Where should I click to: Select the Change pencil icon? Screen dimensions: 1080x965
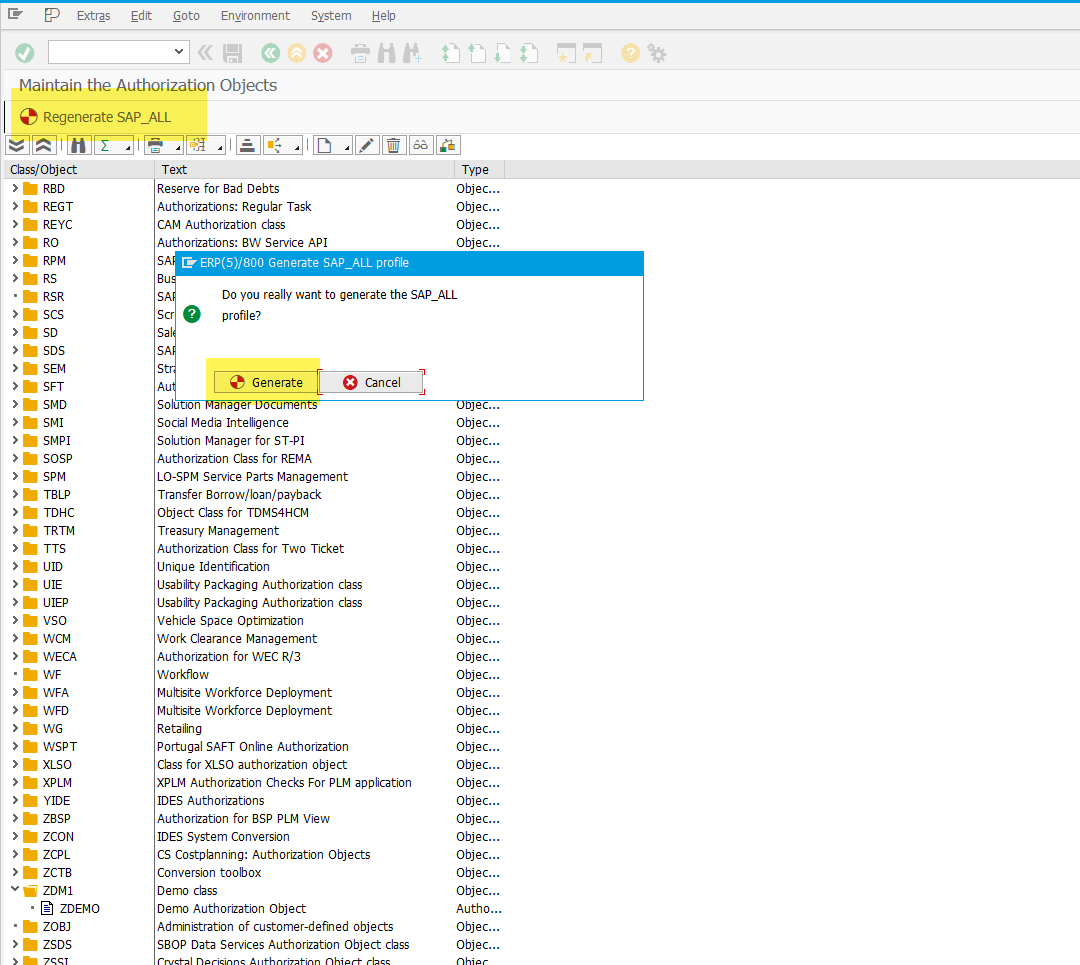[366, 145]
